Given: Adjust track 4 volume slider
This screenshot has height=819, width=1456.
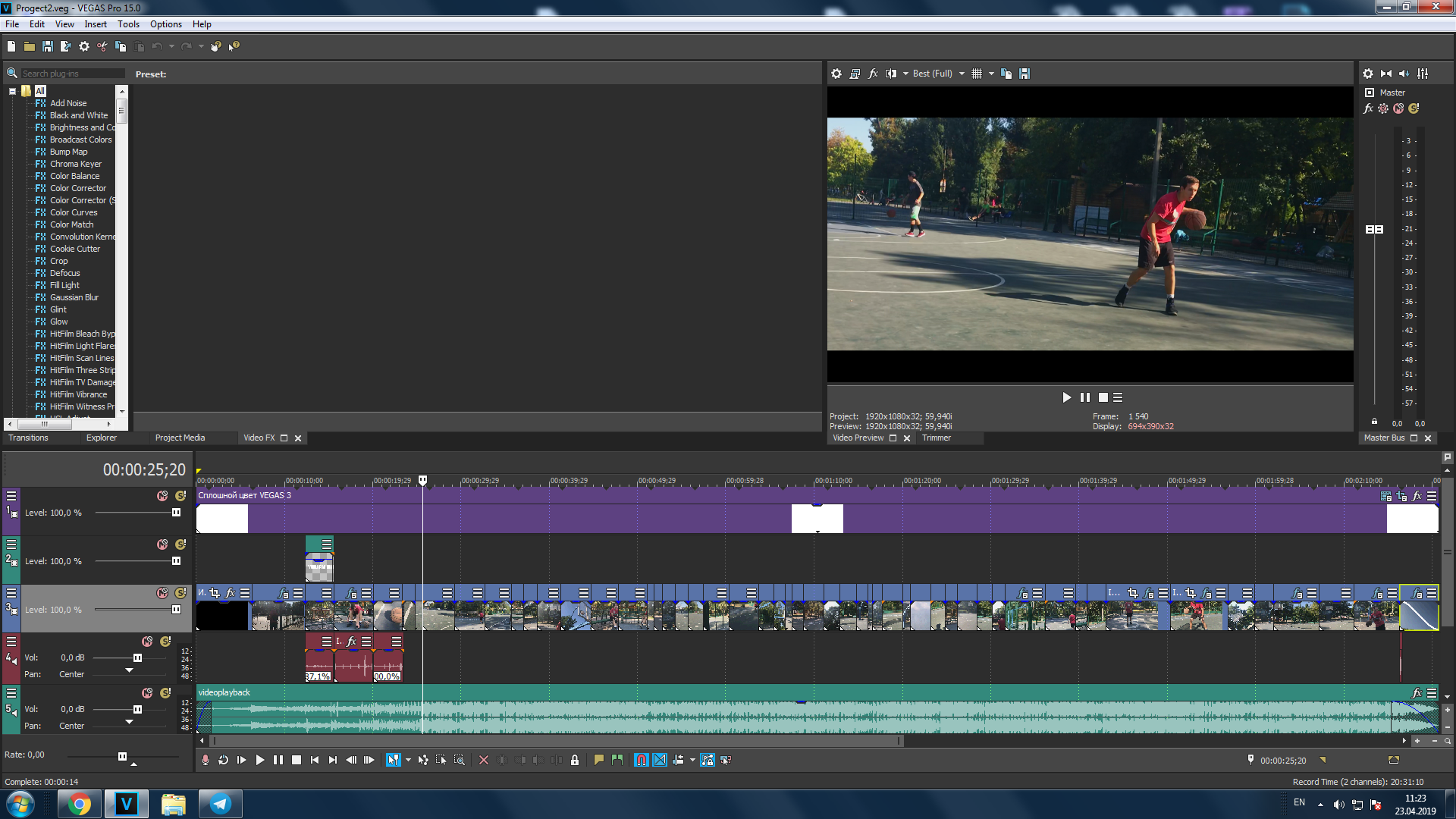Looking at the screenshot, I should tap(137, 658).
